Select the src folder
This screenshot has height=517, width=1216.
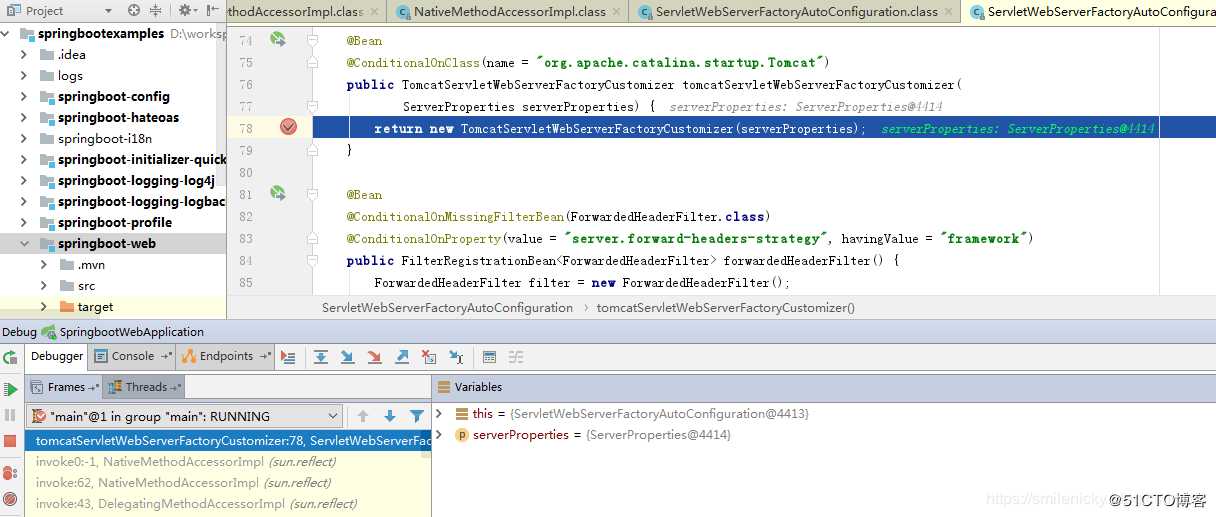[x=87, y=285]
